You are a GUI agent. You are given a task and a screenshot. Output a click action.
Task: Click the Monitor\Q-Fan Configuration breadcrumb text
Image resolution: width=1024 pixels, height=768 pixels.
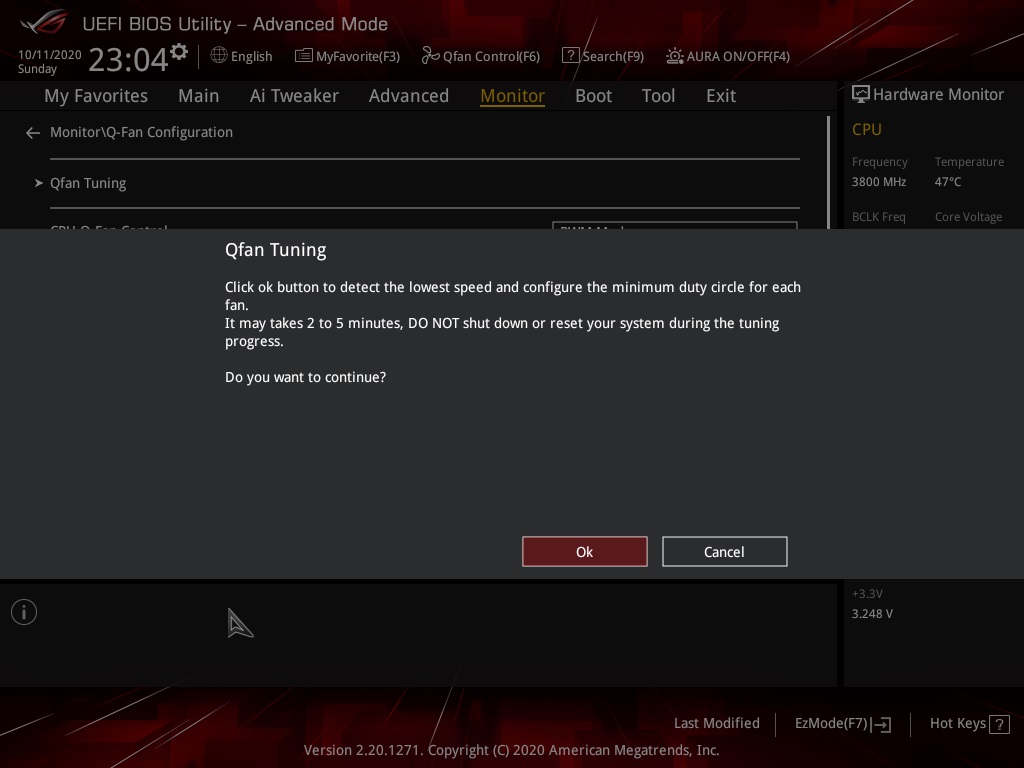pos(141,132)
